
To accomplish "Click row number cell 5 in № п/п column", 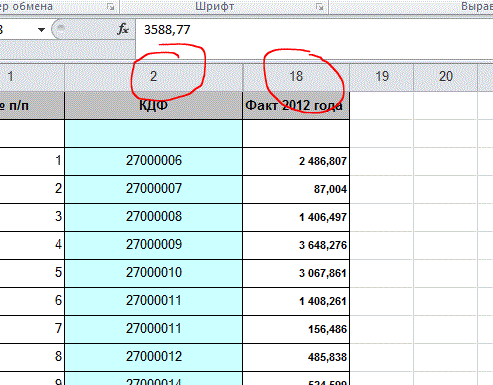I will point(32,273).
